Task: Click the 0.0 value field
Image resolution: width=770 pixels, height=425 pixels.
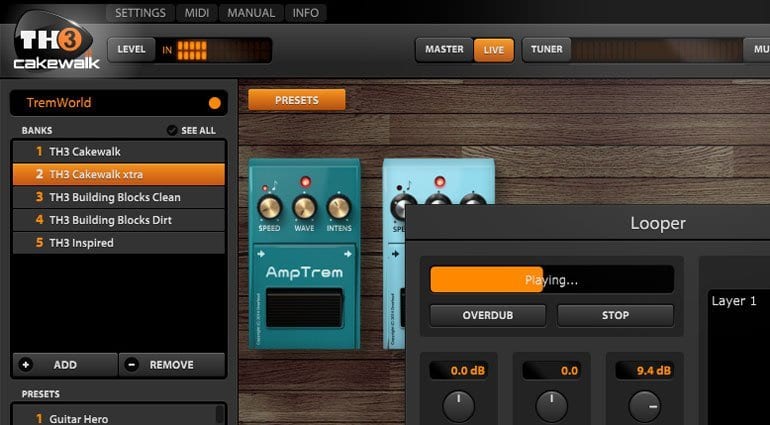Action: point(551,371)
